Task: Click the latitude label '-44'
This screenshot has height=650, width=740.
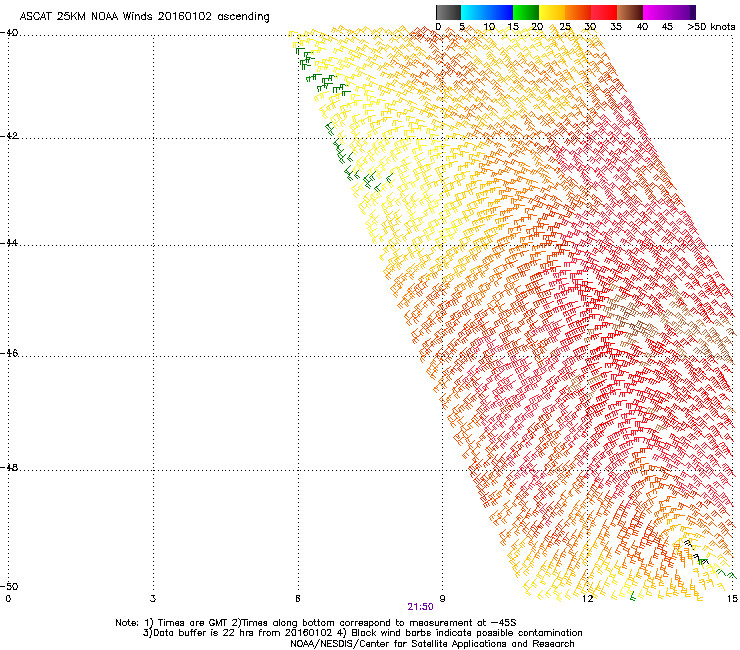Action: (x=9, y=243)
